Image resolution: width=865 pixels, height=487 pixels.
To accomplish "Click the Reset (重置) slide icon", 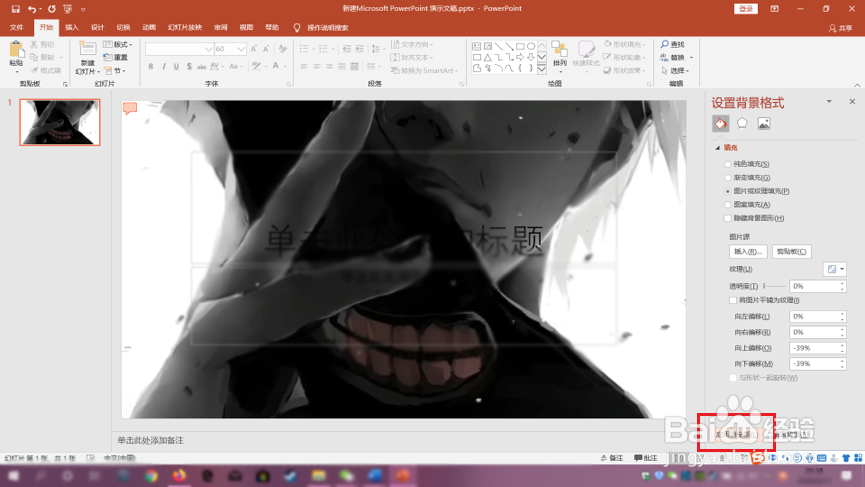I will coord(108,57).
